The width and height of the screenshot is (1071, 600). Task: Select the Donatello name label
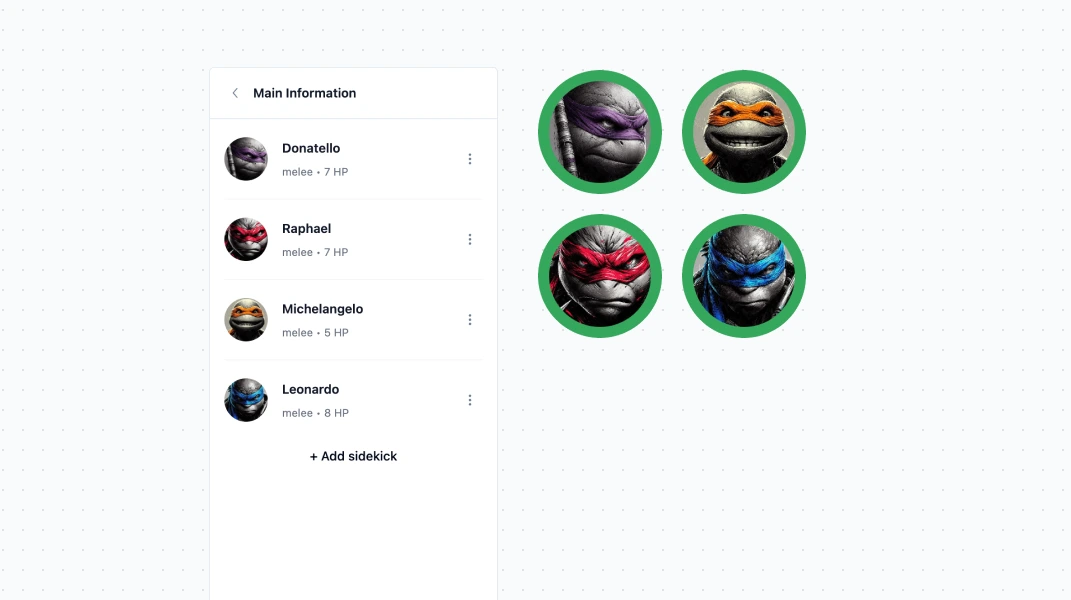pyautogui.click(x=311, y=148)
